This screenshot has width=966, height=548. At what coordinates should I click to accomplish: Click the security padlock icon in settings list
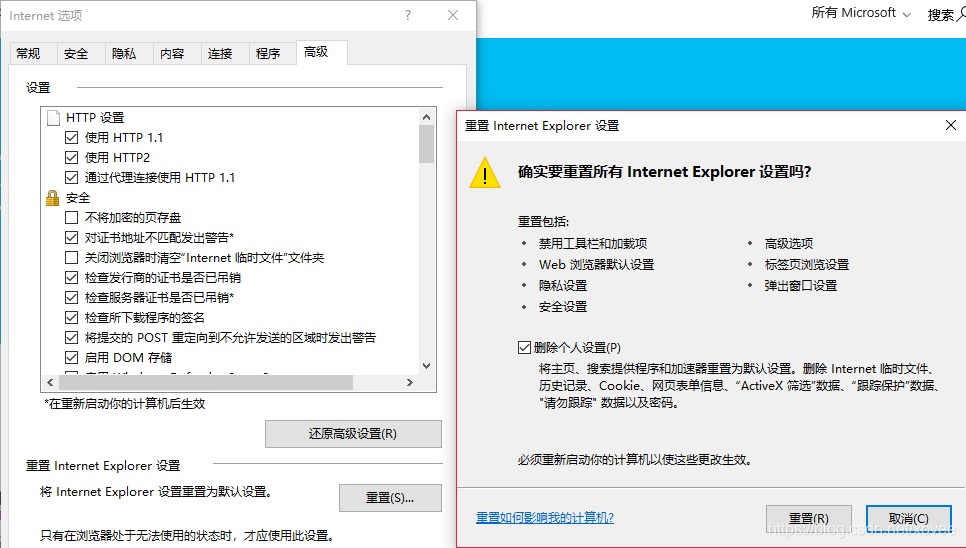(53, 198)
